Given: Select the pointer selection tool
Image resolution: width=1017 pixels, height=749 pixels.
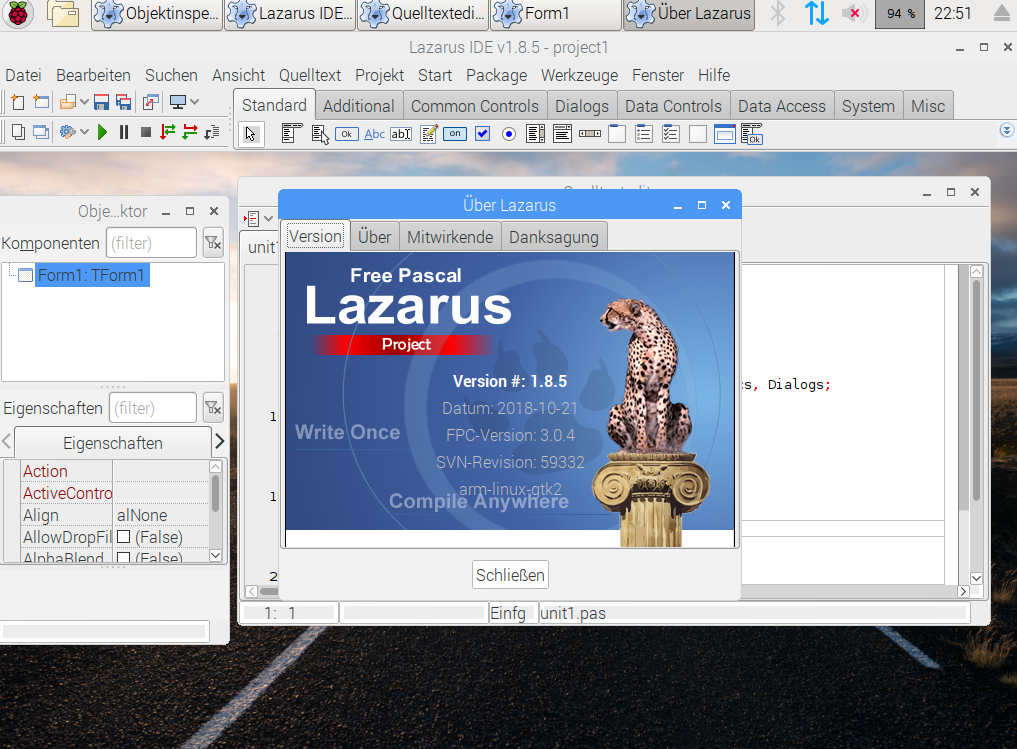Looking at the screenshot, I should tap(250, 134).
